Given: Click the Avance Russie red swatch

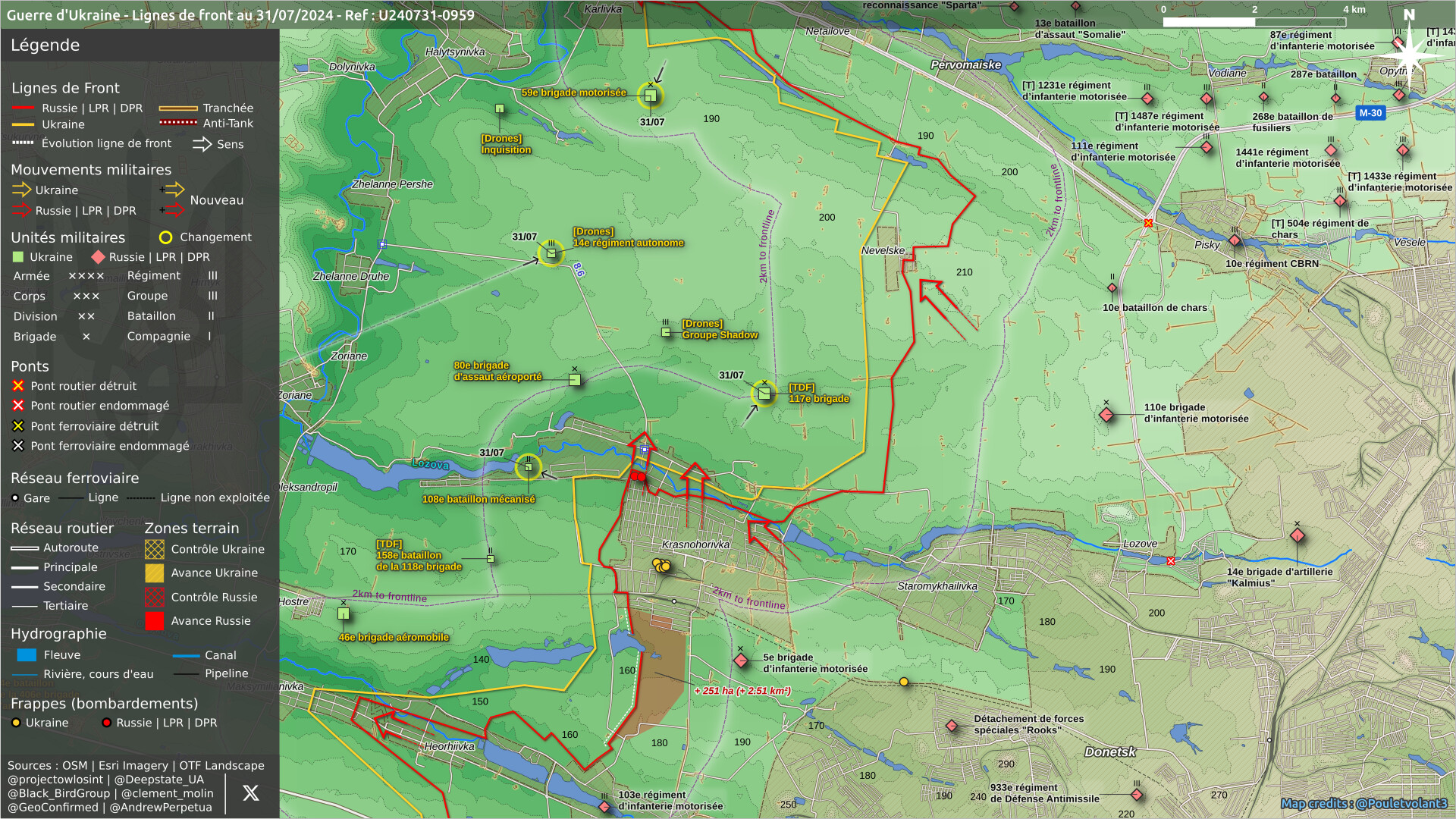Looking at the screenshot, I should 154,621.
